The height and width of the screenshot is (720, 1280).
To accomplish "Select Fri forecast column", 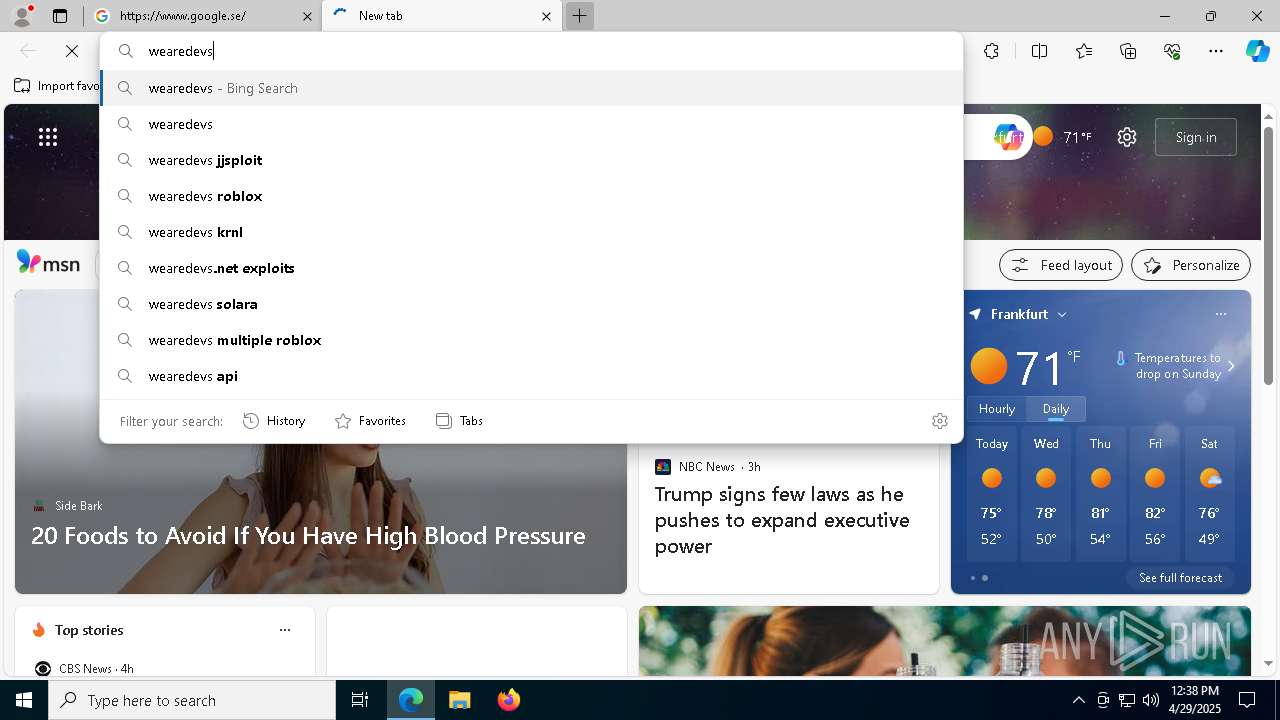I will 1155,494.
